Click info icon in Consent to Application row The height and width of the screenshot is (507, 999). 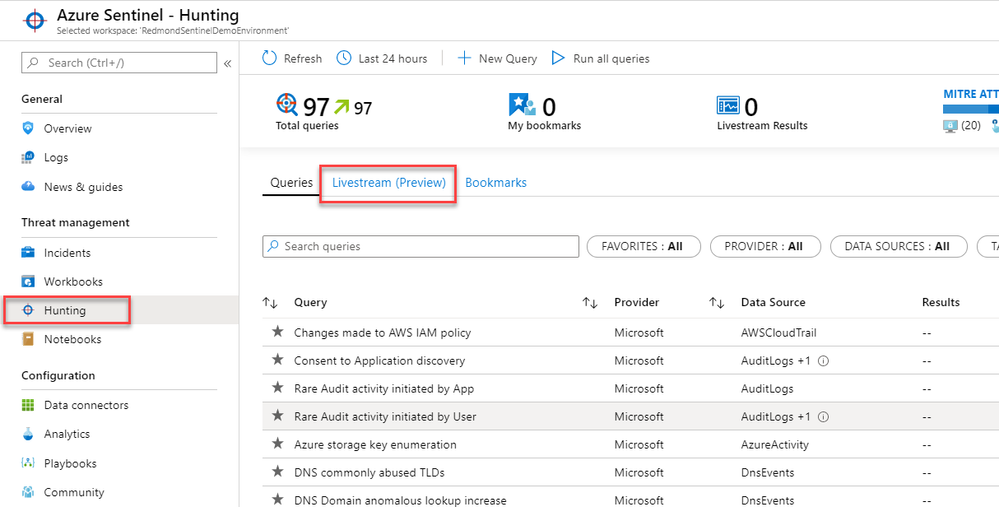tap(823, 361)
